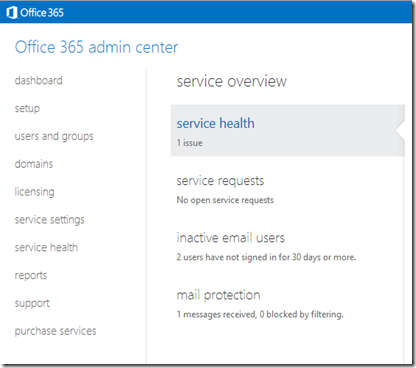The width and height of the screenshot is (416, 368).
Task: Open users and groups
Action: click(54, 136)
